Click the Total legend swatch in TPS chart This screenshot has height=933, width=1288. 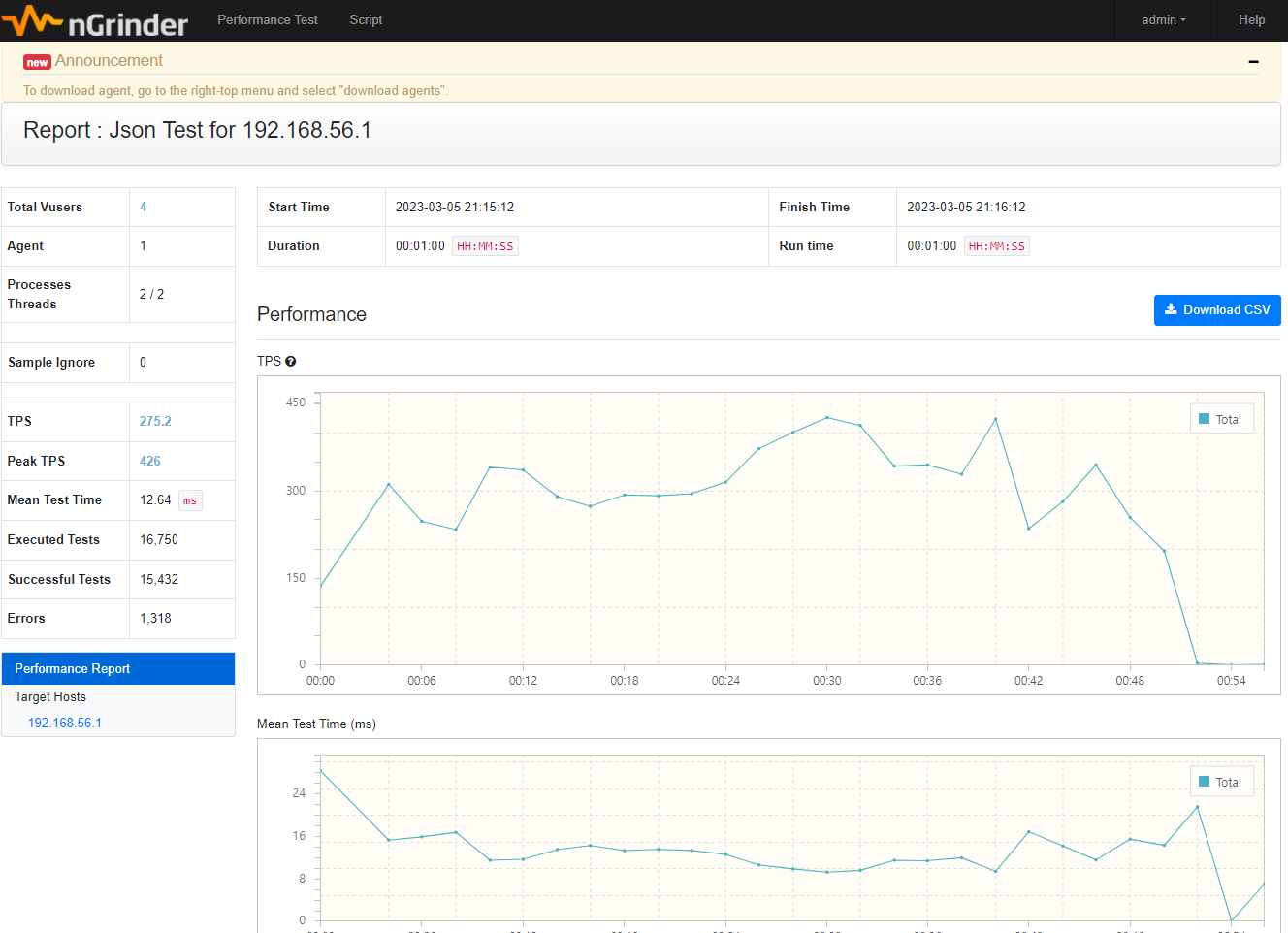tap(1205, 419)
